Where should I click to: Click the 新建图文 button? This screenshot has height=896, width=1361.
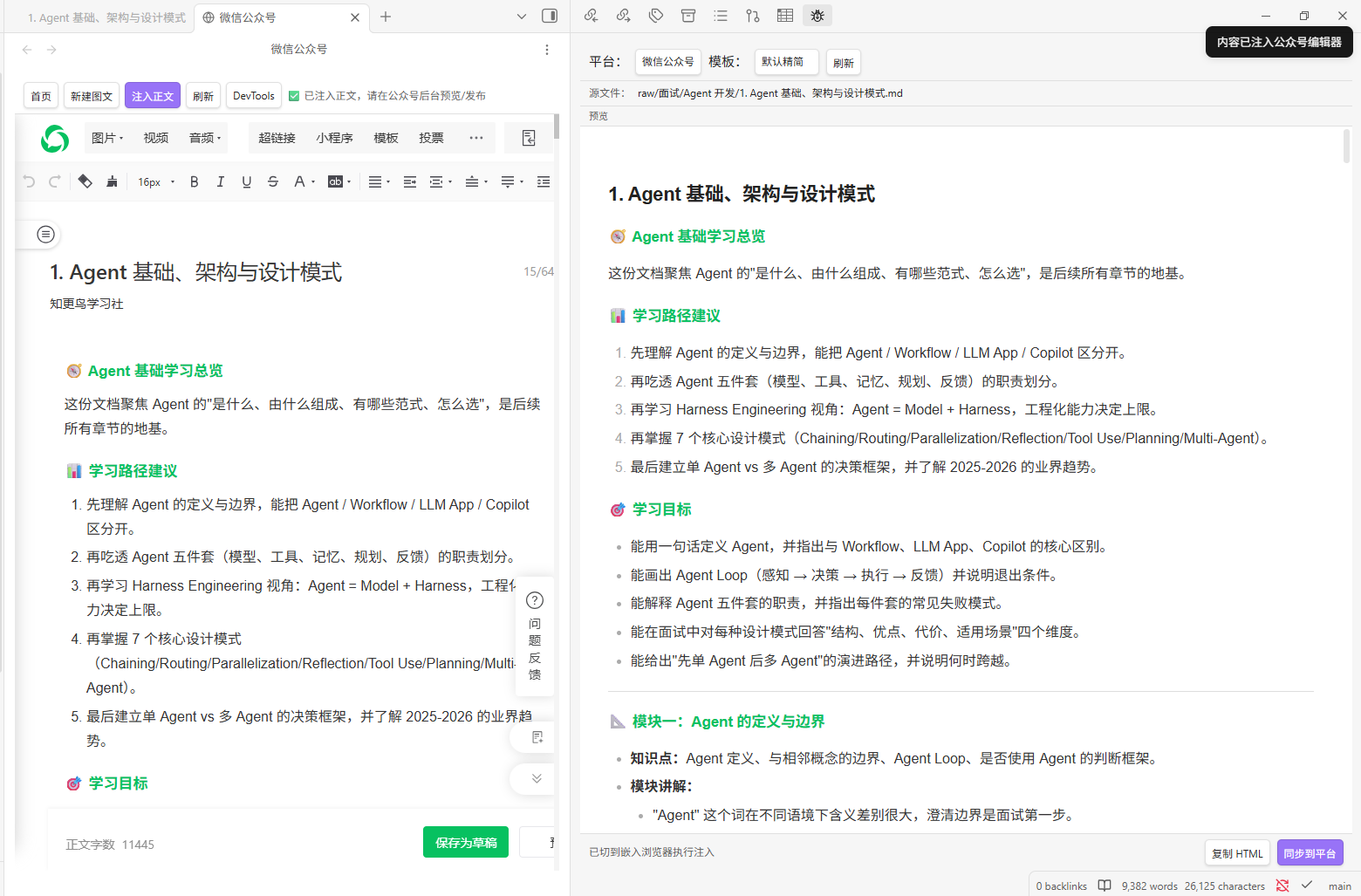pos(92,96)
